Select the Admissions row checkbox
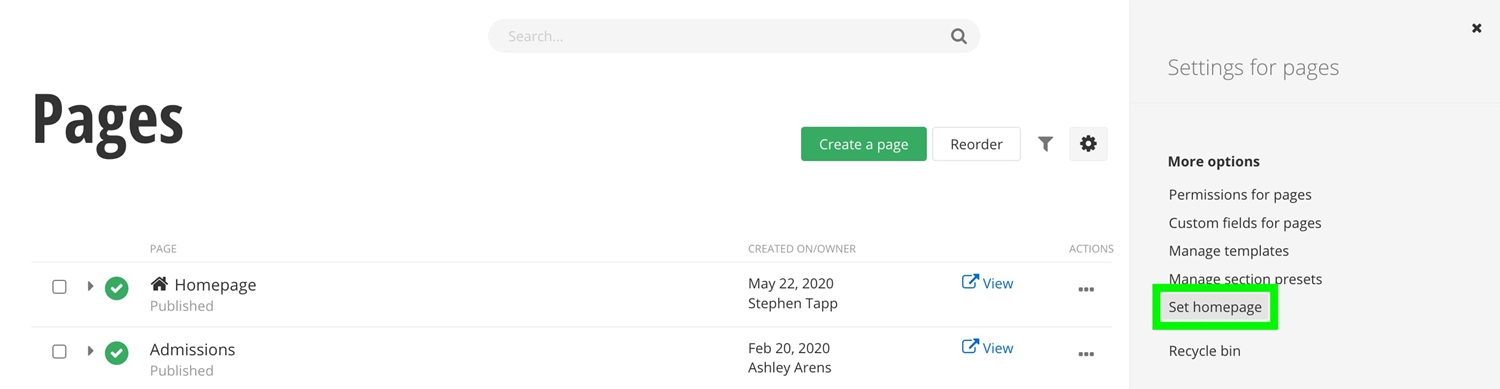Screen dimensions: 1500x389 point(59,352)
